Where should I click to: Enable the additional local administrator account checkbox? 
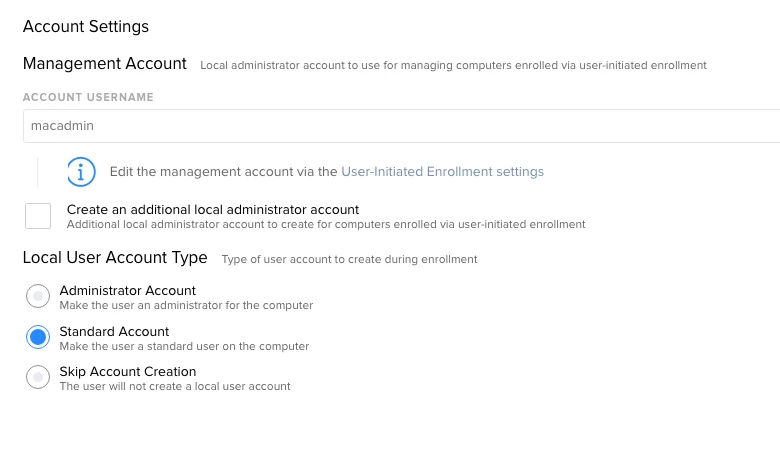38,216
